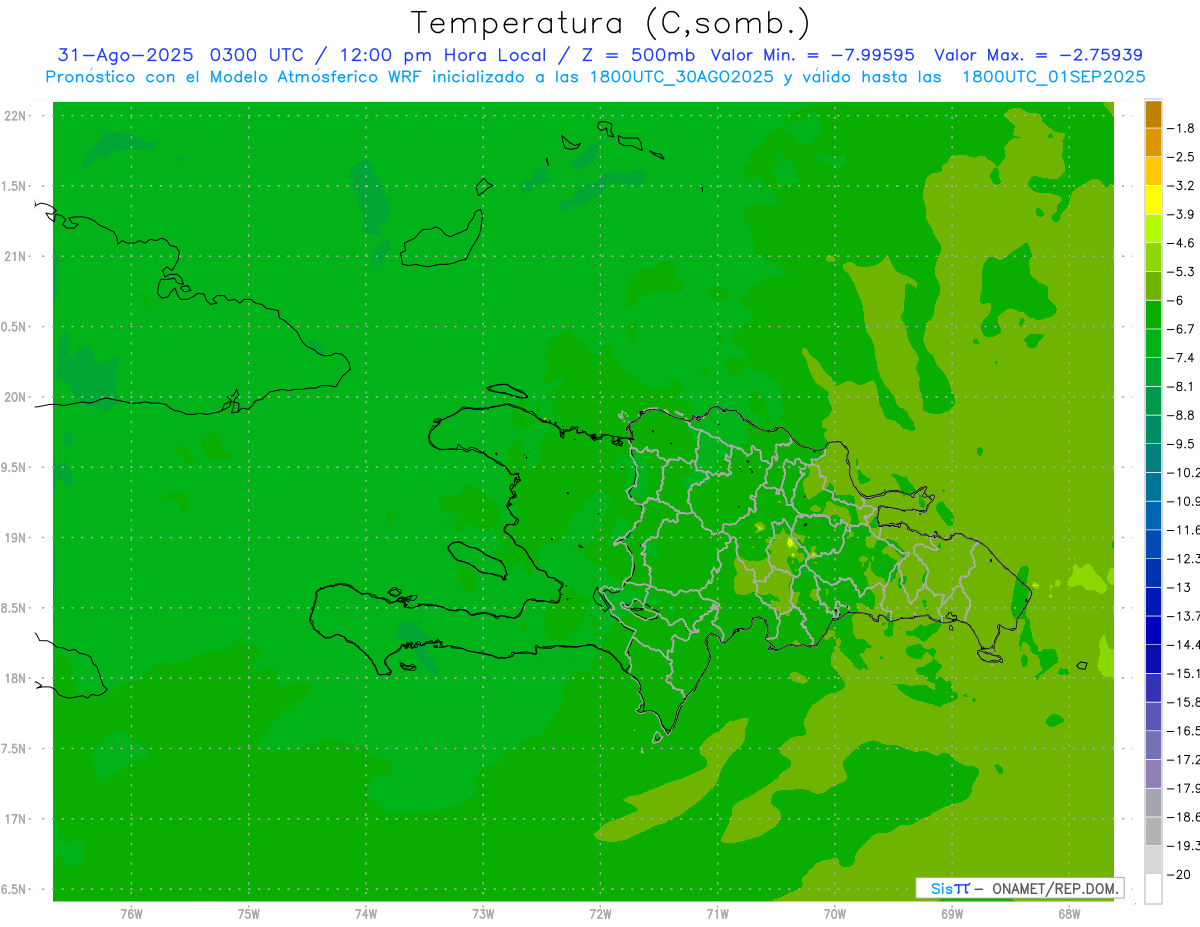Select the purple swatch between -17.2 and -17.9
1200x927 pixels.
(x=1153, y=774)
